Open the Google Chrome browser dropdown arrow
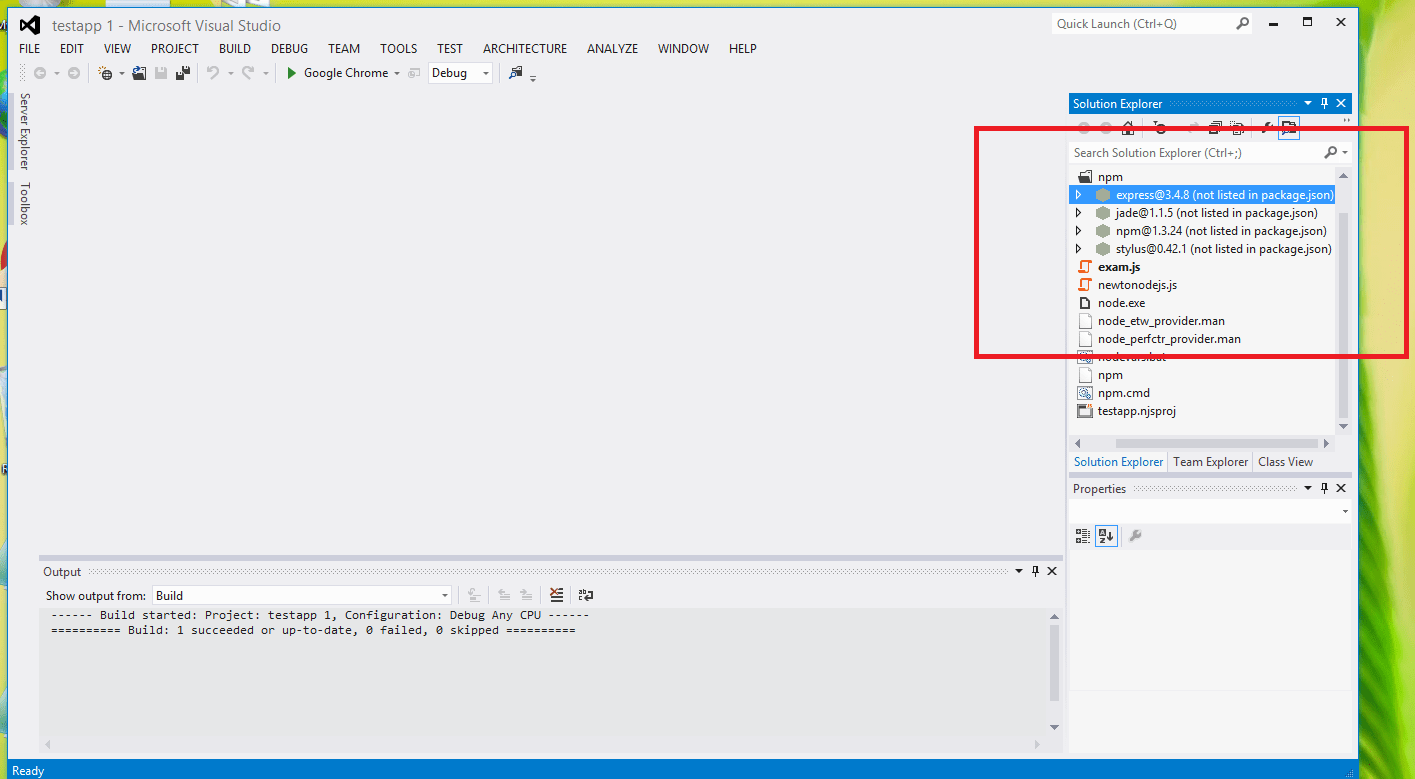Image resolution: width=1415 pixels, height=779 pixels. pyautogui.click(x=397, y=73)
